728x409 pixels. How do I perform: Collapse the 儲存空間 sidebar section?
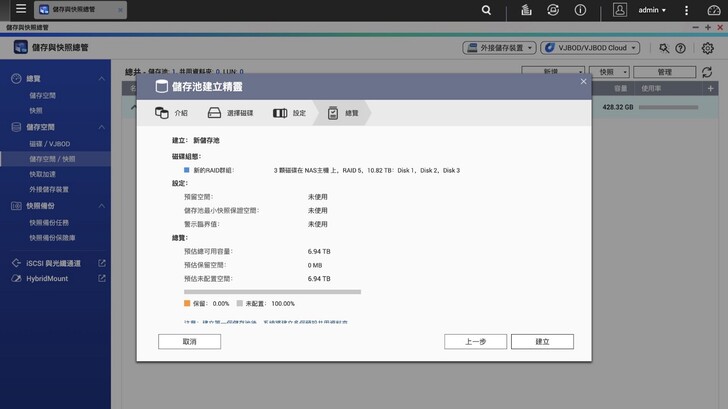(x=102, y=128)
